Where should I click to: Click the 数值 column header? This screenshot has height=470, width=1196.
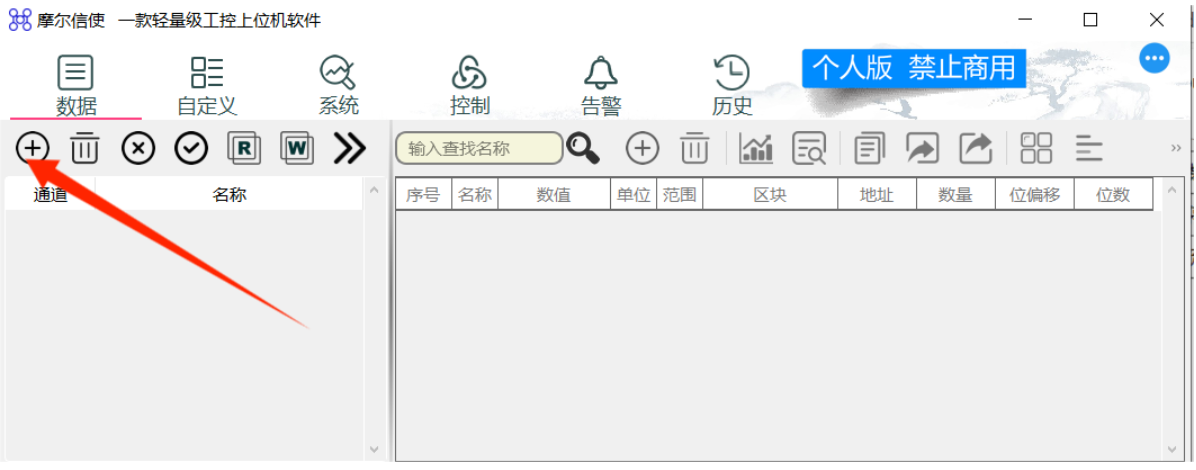553,195
